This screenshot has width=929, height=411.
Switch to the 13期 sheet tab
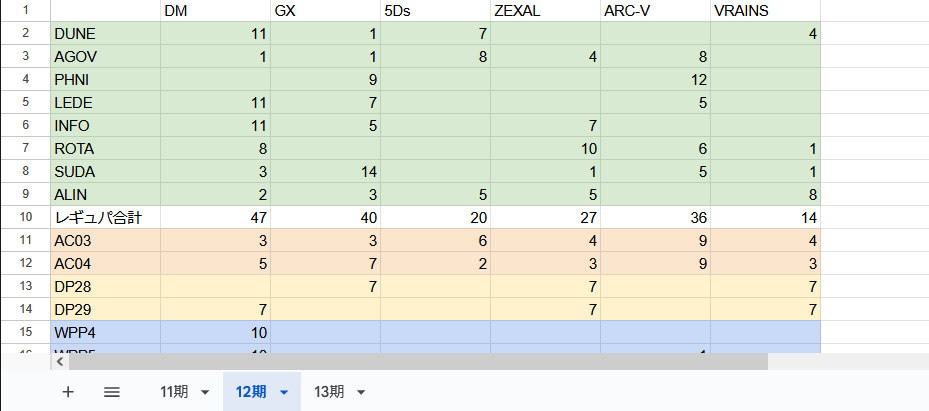point(329,392)
